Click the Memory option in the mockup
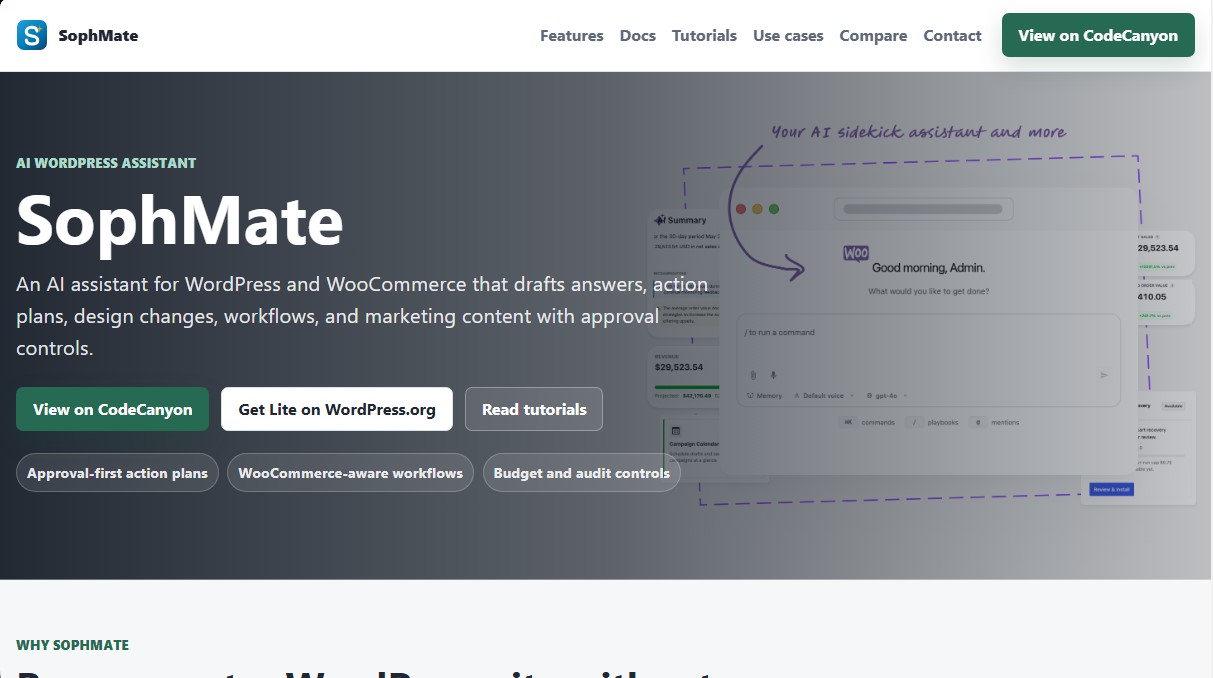Viewport: 1213px width, 678px height. [x=765, y=396]
